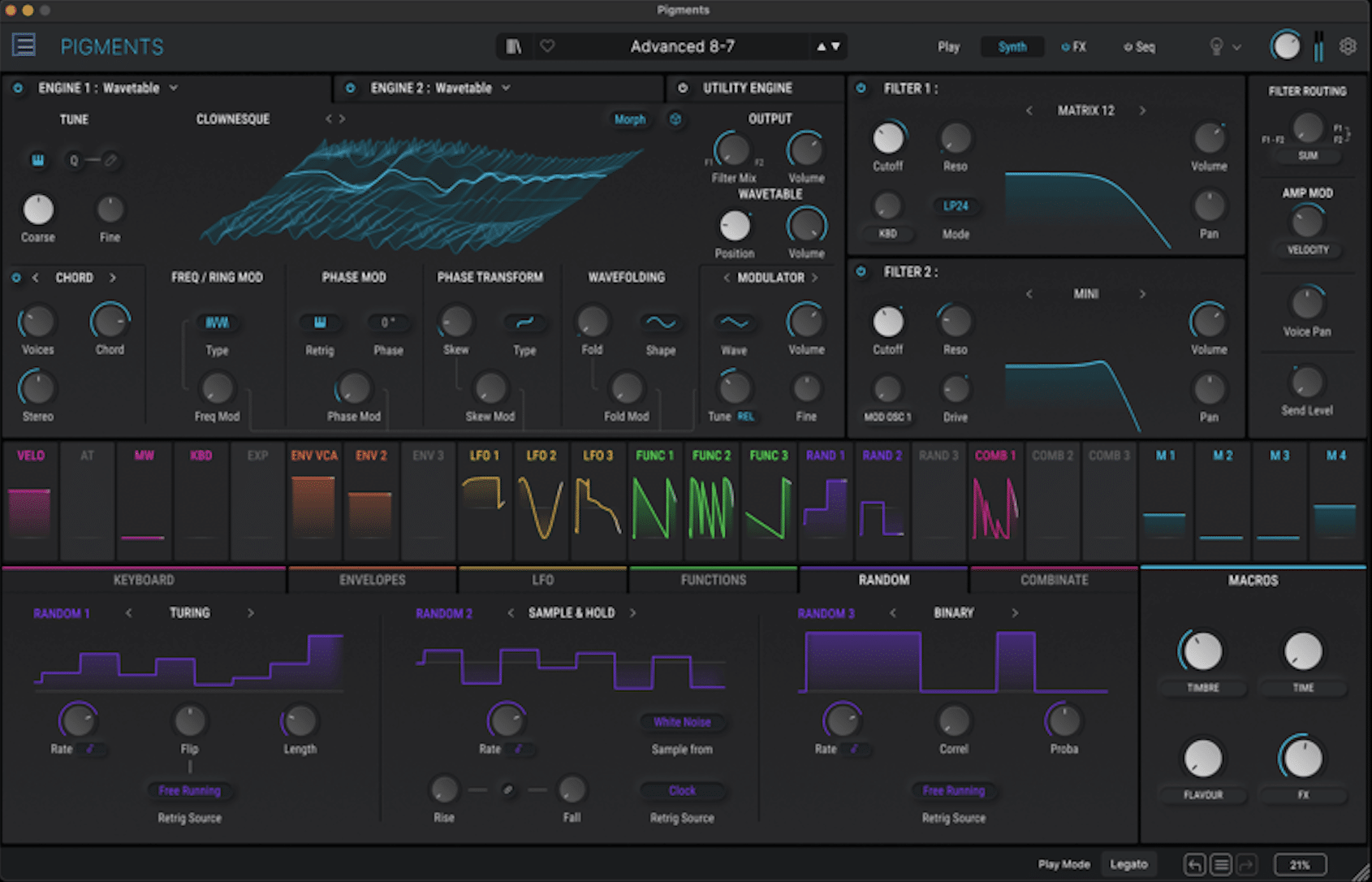
Task: Toggle Phase Mod retrig keyboard icon
Action: (320, 322)
